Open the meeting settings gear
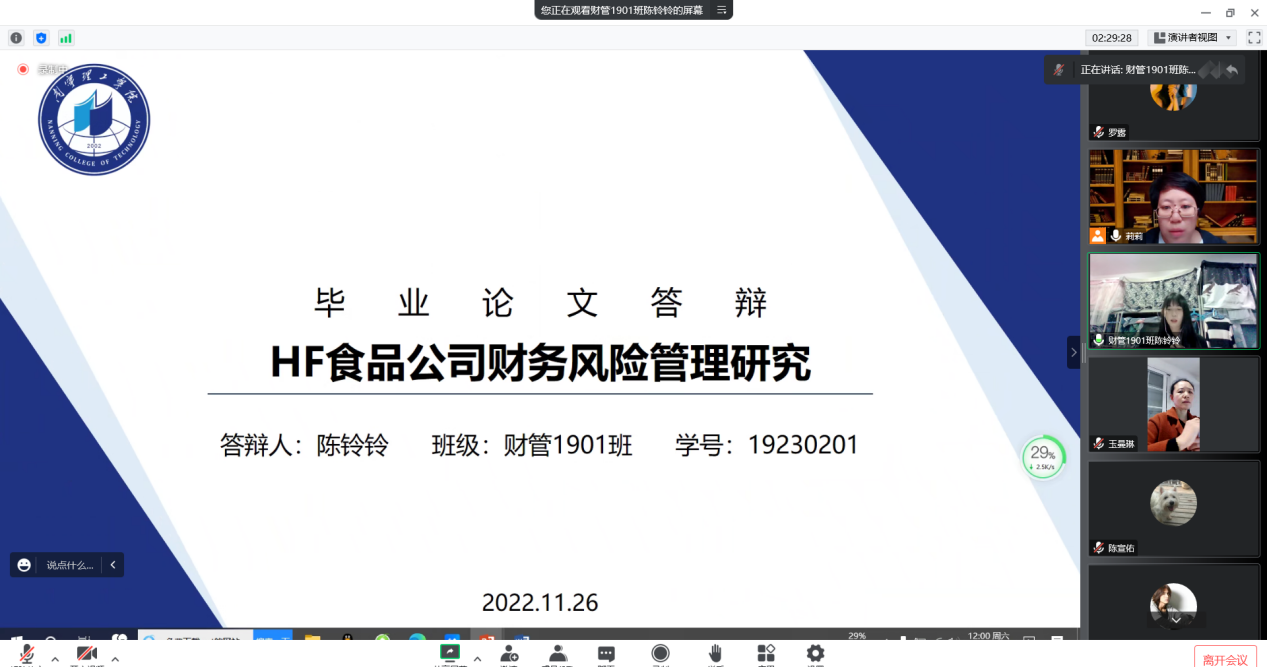This screenshot has height=667, width=1267. [x=815, y=654]
